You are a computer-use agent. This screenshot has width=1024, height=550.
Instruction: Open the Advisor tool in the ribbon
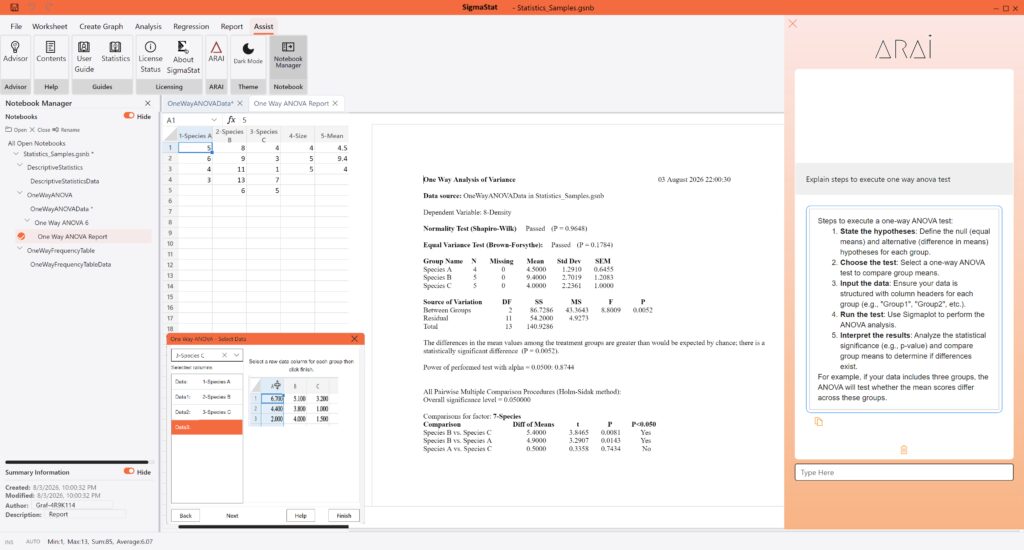(16, 52)
